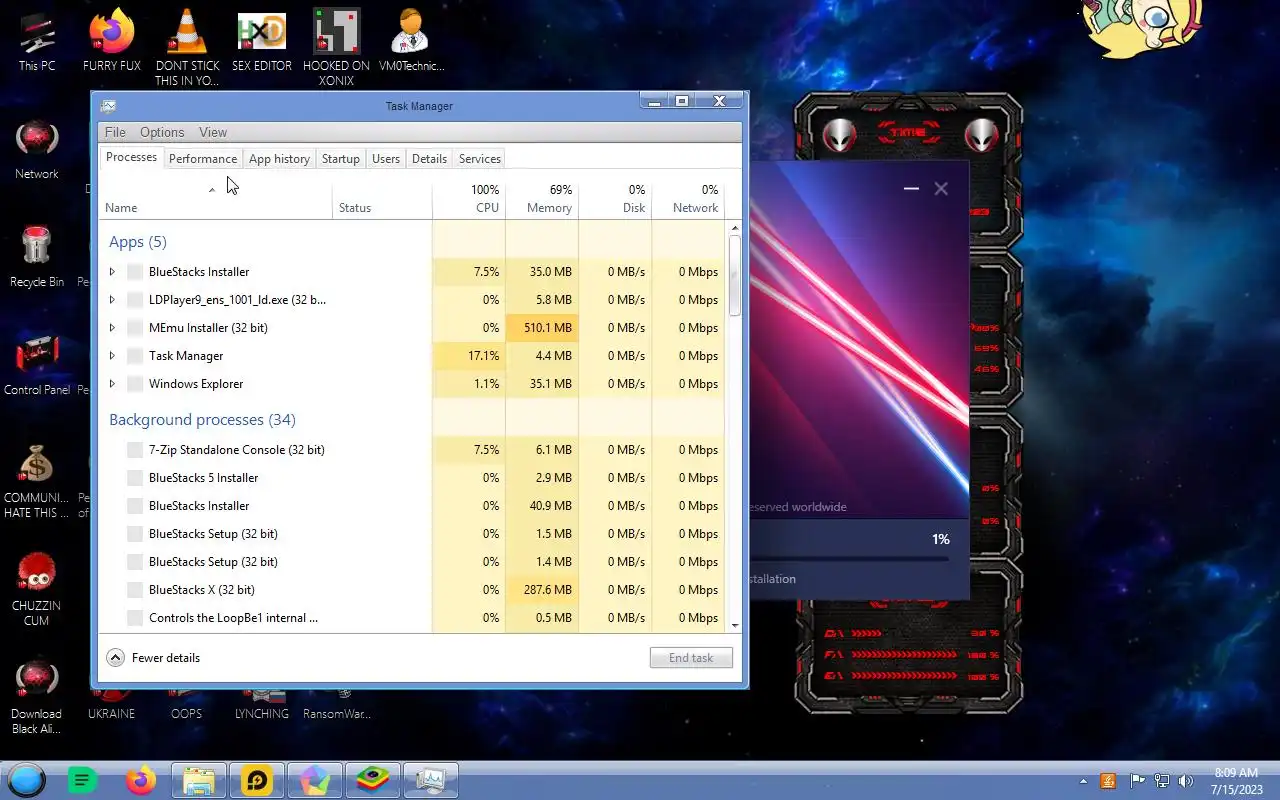This screenshot has height=800, width=1280.
Task: Show hidden tray icons arrow
Action: point(1083,781)
